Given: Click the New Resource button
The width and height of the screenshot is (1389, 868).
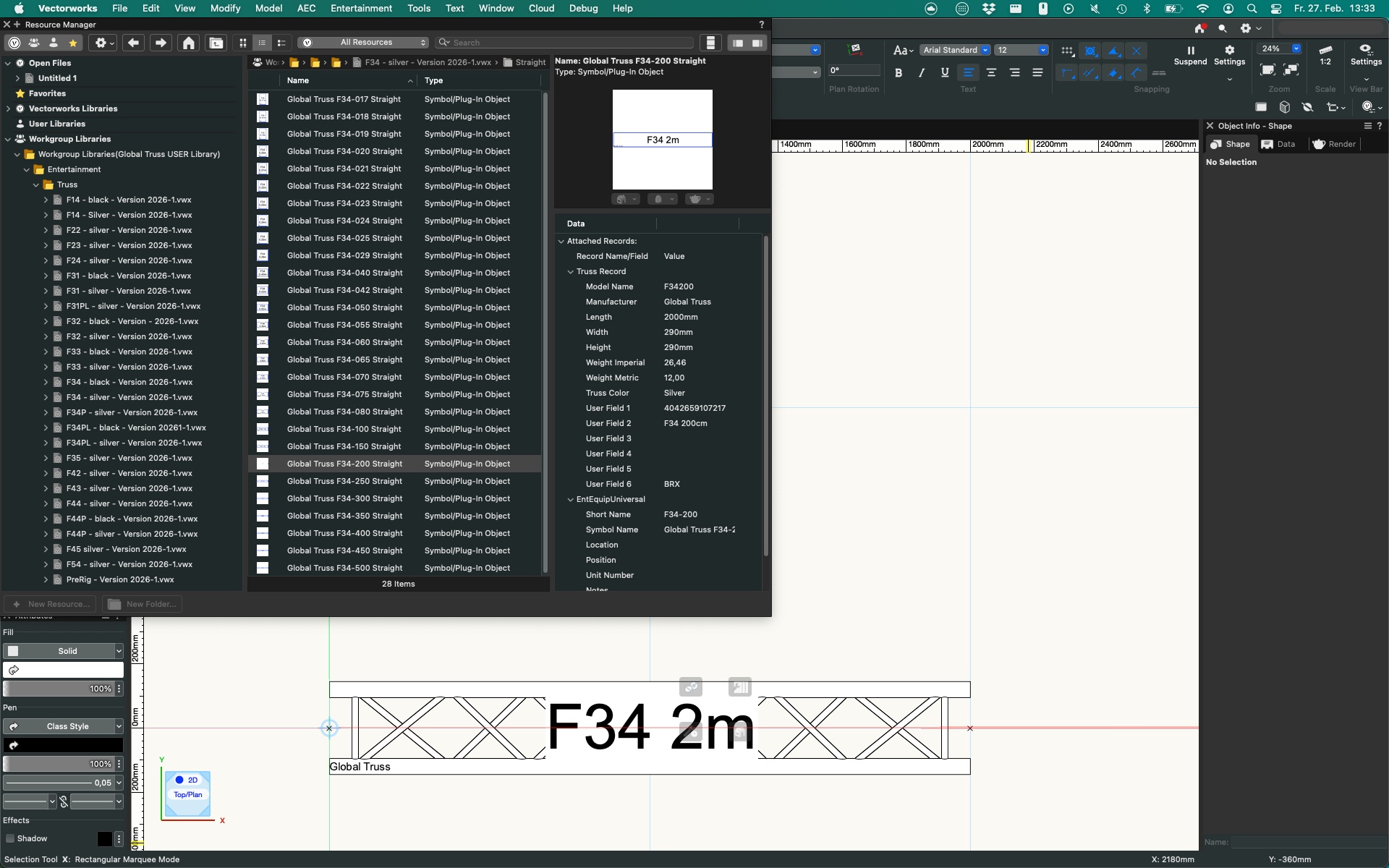Looking at the screenshot, I should pos(51,604).
